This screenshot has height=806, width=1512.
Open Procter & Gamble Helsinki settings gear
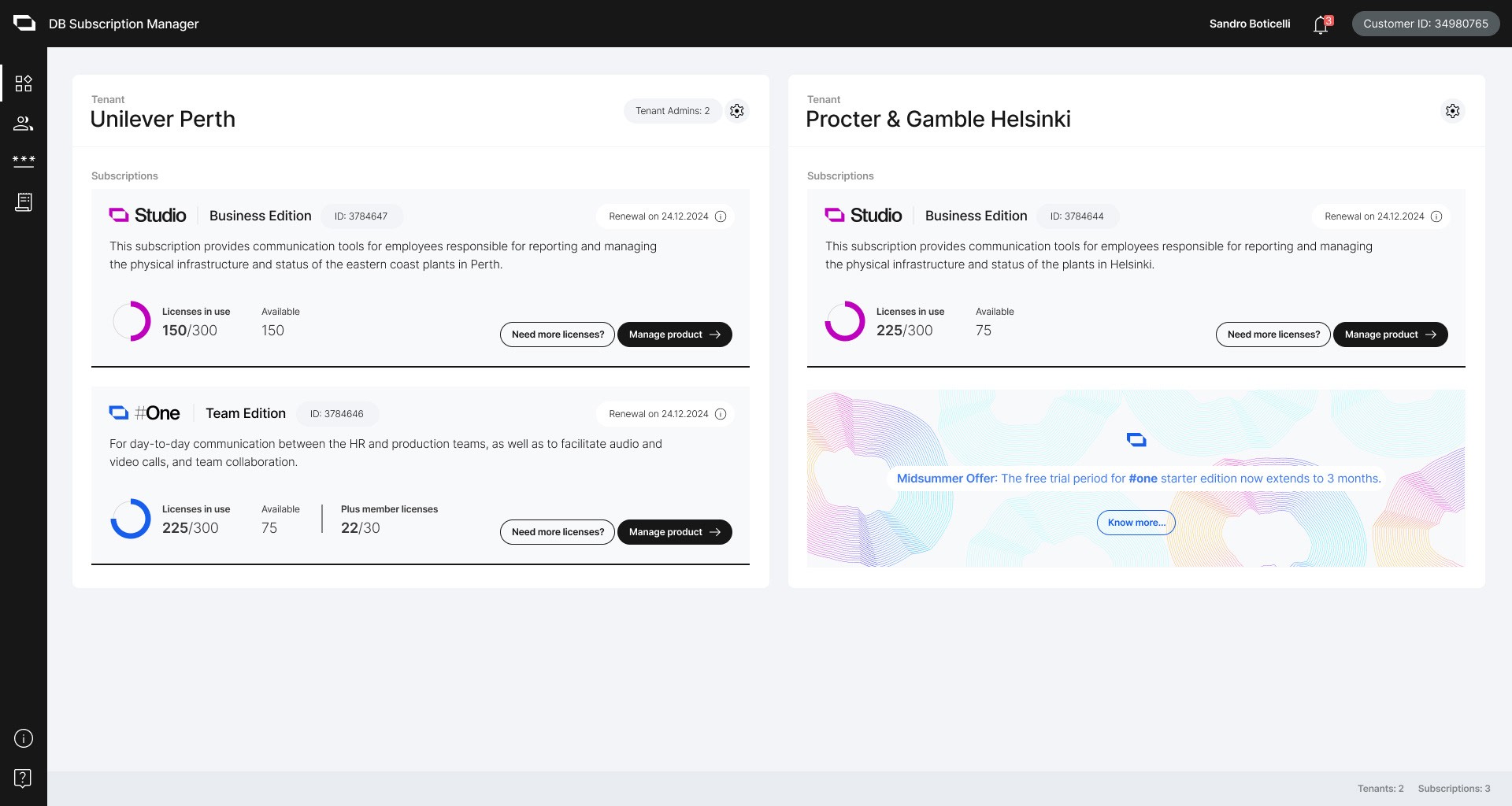click(x=1453, y=111)
